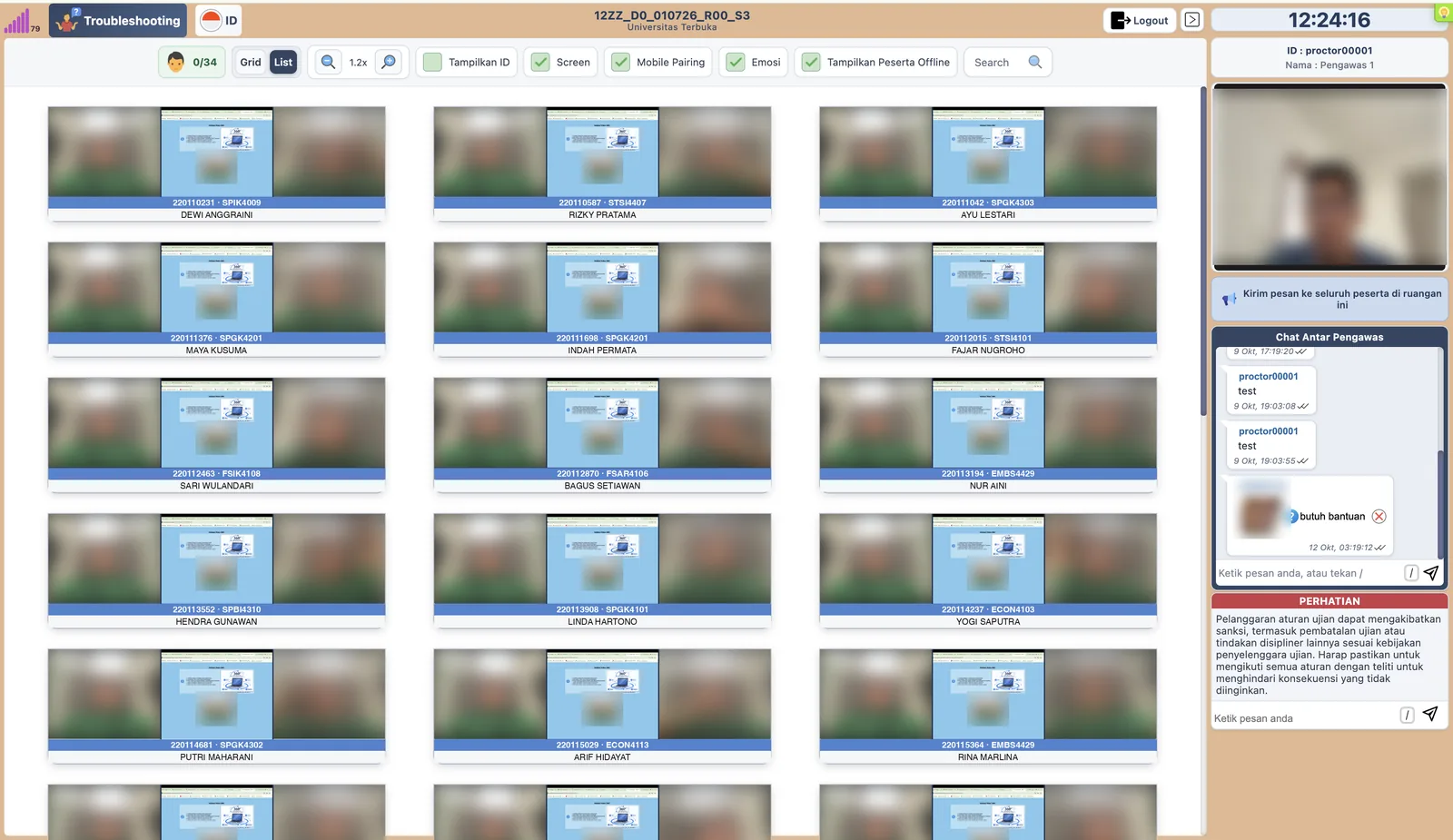The width and height of the screenshot is (1453, 840).
Task: Uncheck Tampilkan Peserta Offline
Action: point(811,62)
